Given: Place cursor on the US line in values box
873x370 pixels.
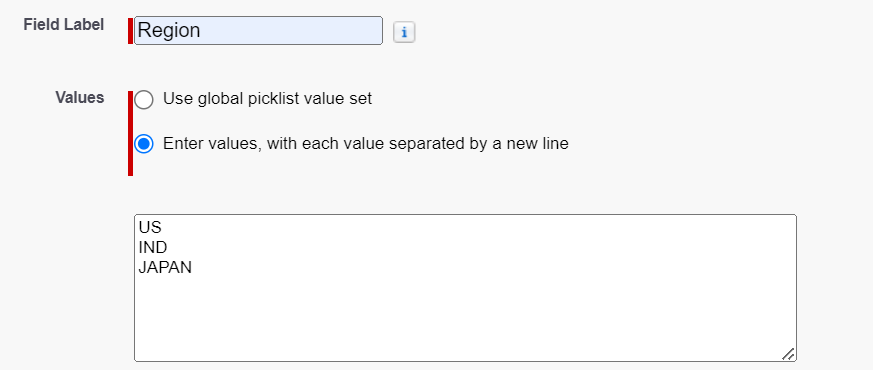Looking at the screenshot, I should 150,227.
